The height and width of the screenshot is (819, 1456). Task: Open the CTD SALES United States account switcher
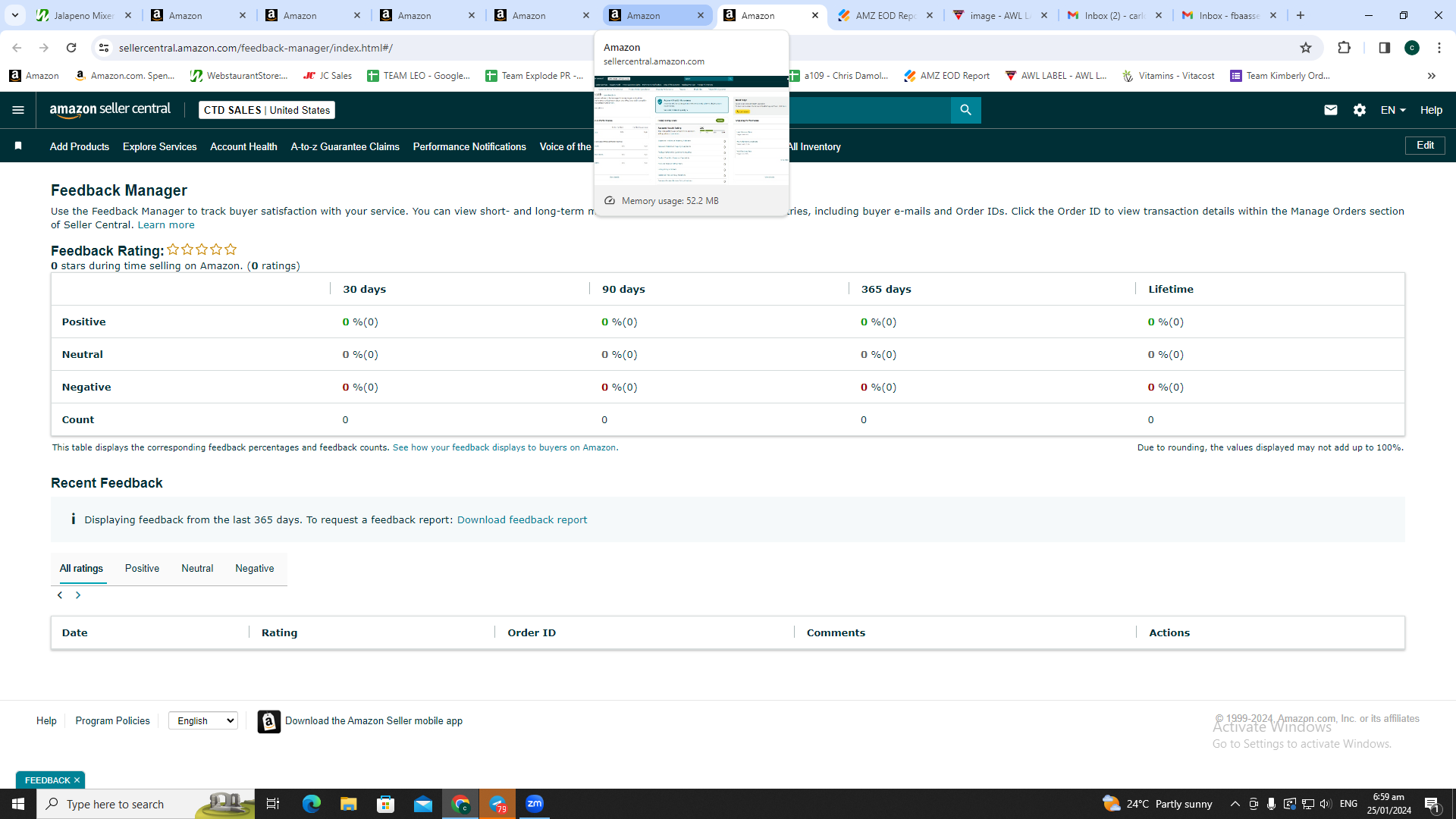click(x=267, y=110)
